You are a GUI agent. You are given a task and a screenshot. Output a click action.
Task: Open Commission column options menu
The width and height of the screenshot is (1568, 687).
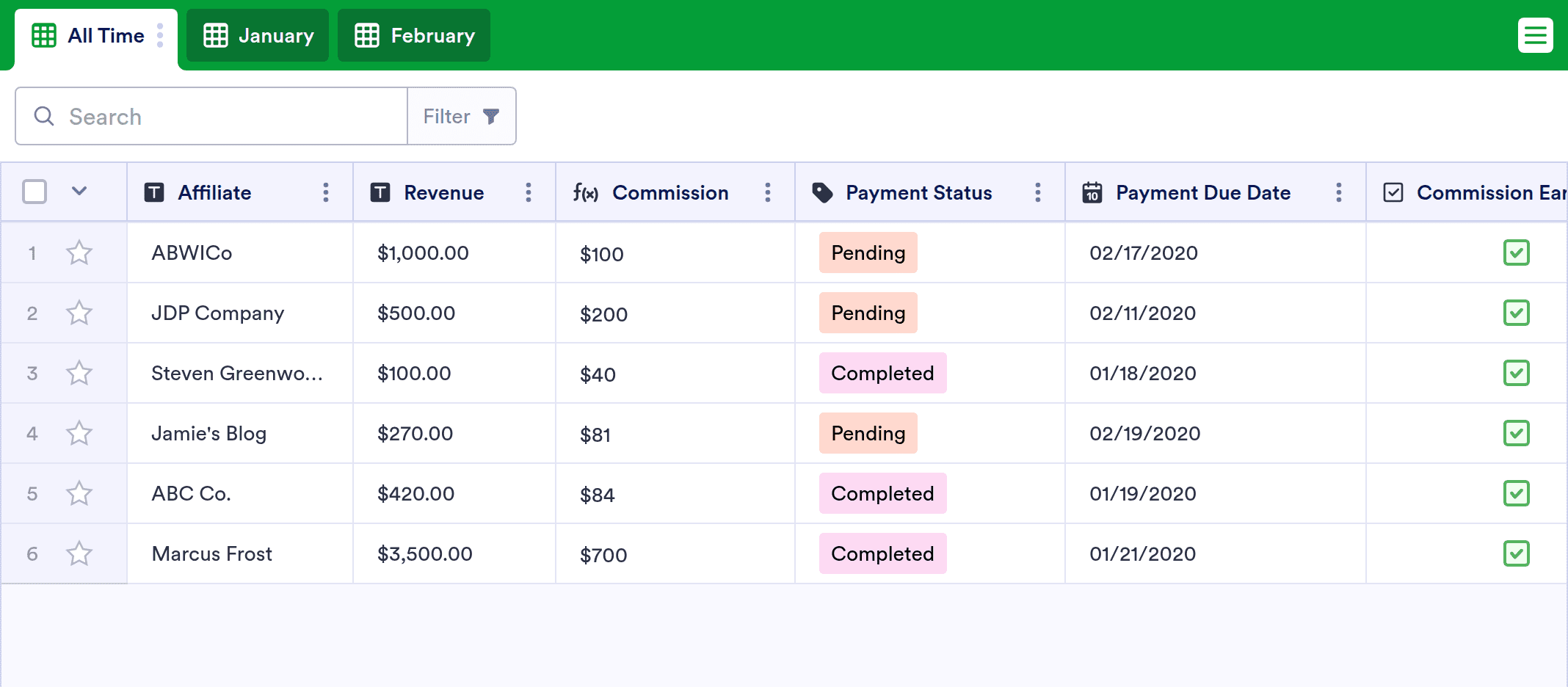point(768,192)
